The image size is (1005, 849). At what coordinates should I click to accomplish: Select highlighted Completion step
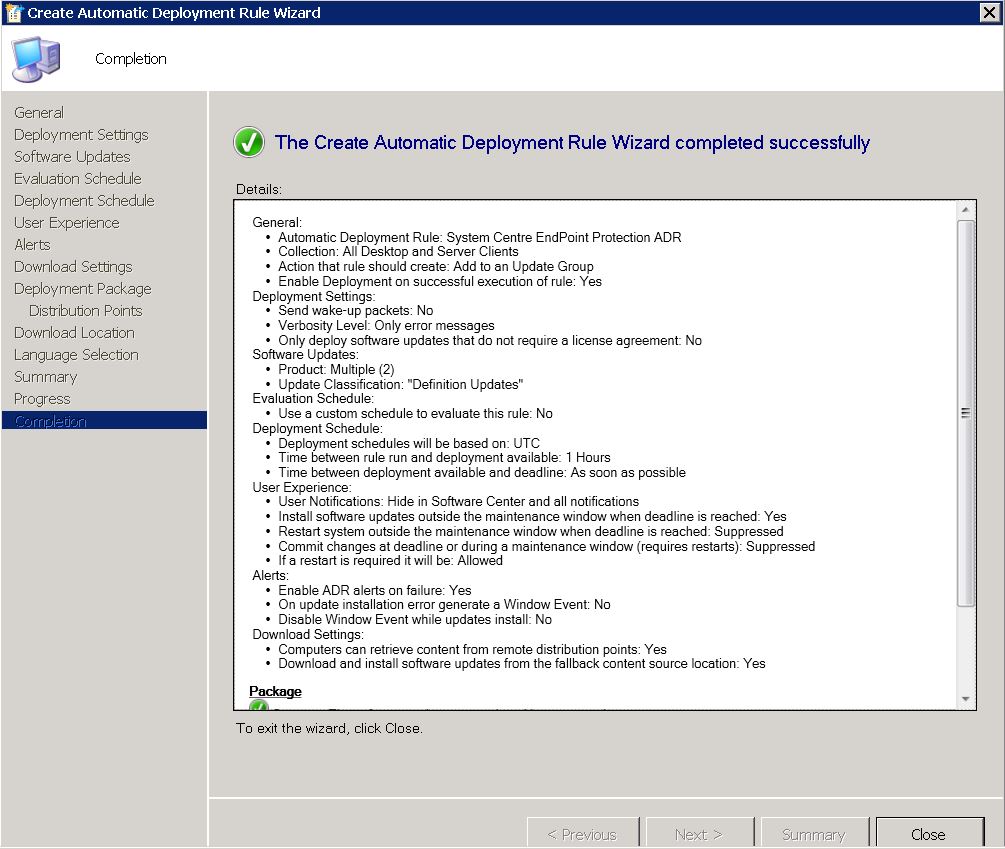pyautogui.click(x=104, y=420)
